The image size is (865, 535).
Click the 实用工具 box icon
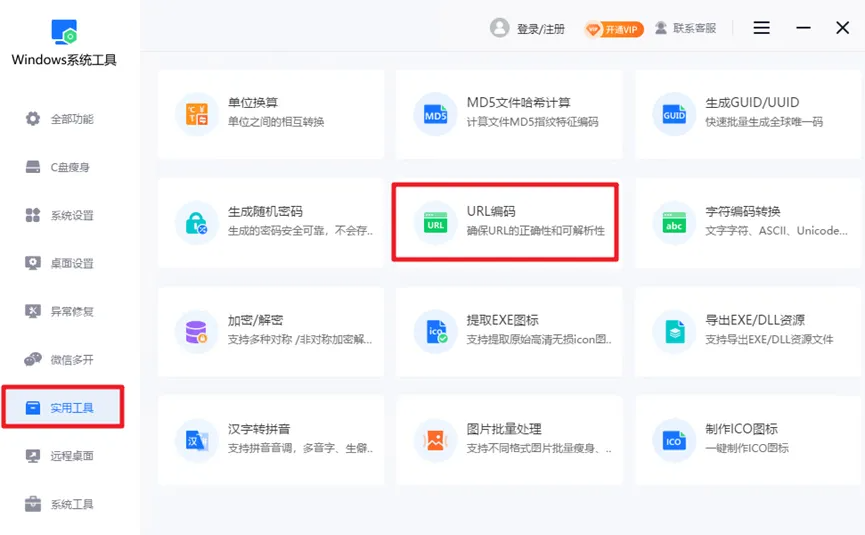tap(33, 408)
